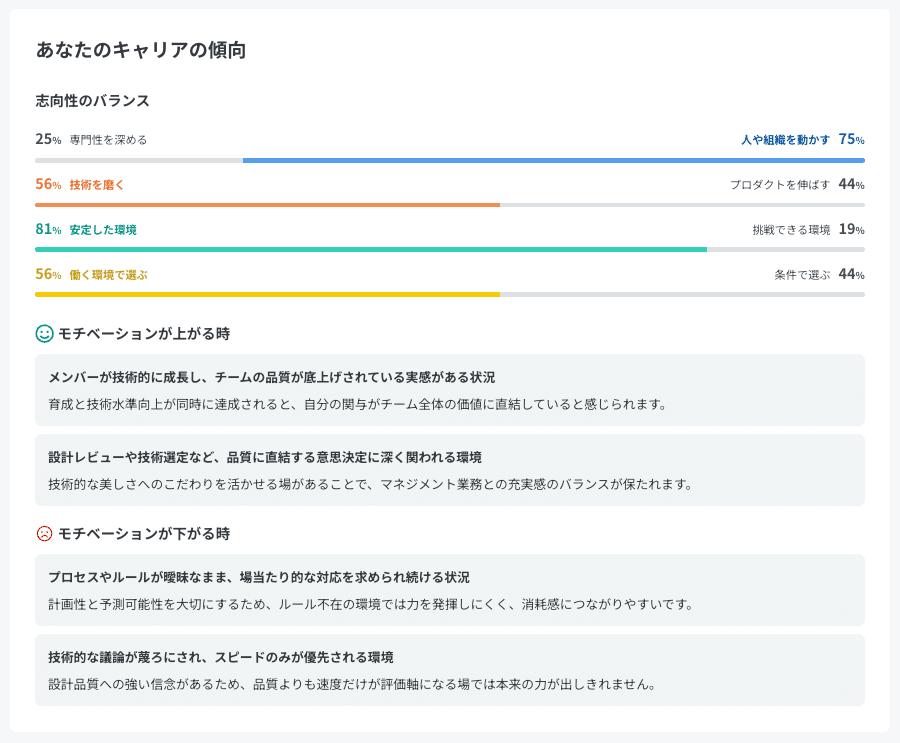Click the 条件で選ぶ label

click(x=802, y=275)
